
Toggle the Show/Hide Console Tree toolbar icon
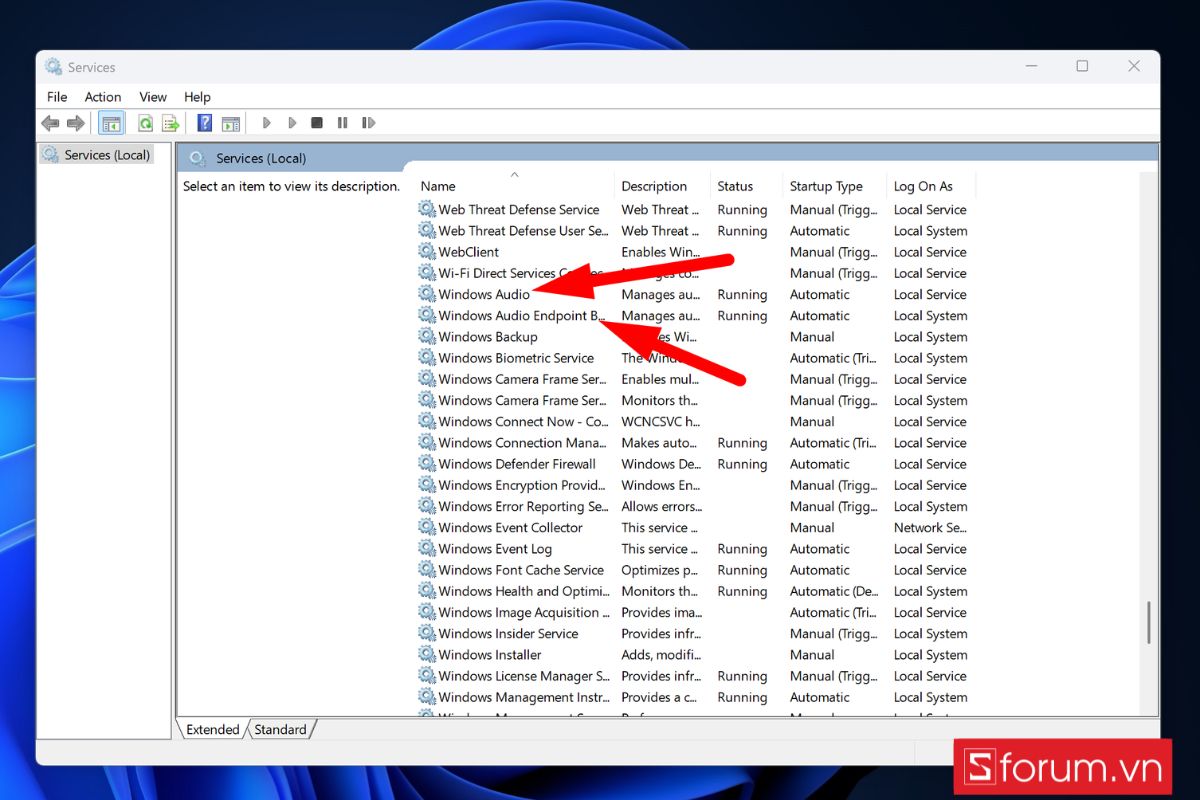pos(111,123)
